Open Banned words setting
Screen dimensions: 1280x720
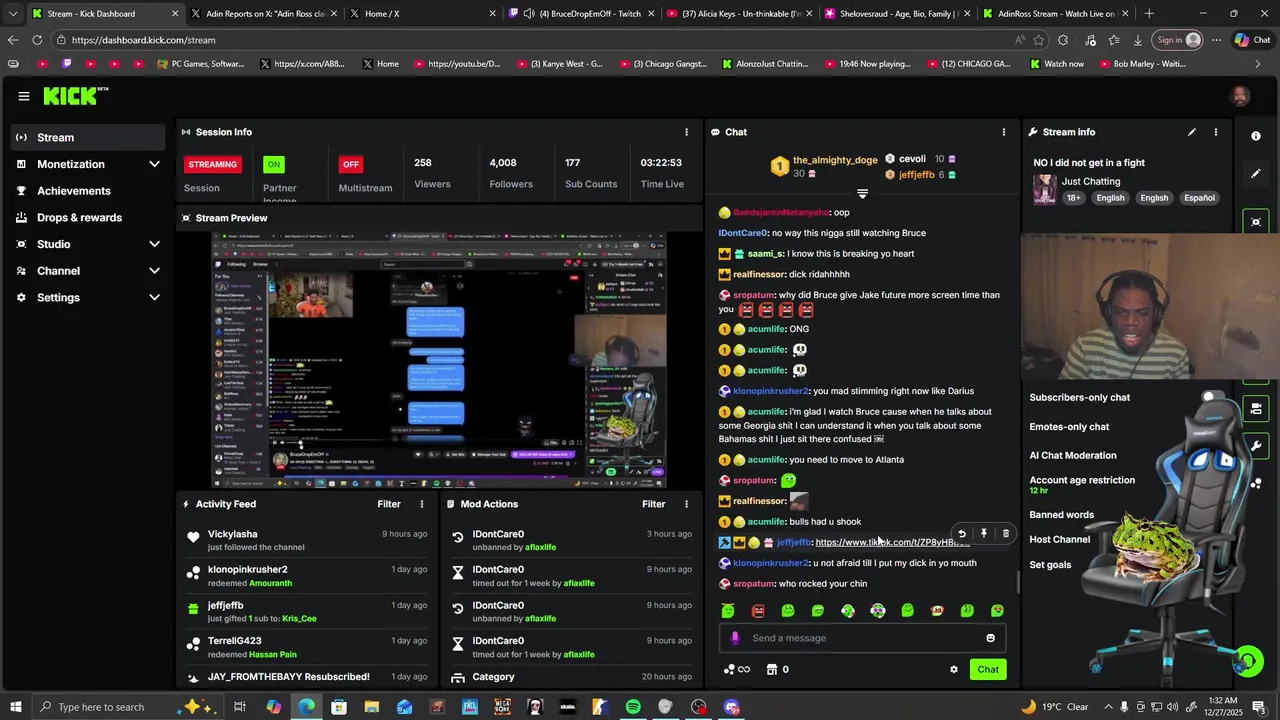(x=1062, y=515)
